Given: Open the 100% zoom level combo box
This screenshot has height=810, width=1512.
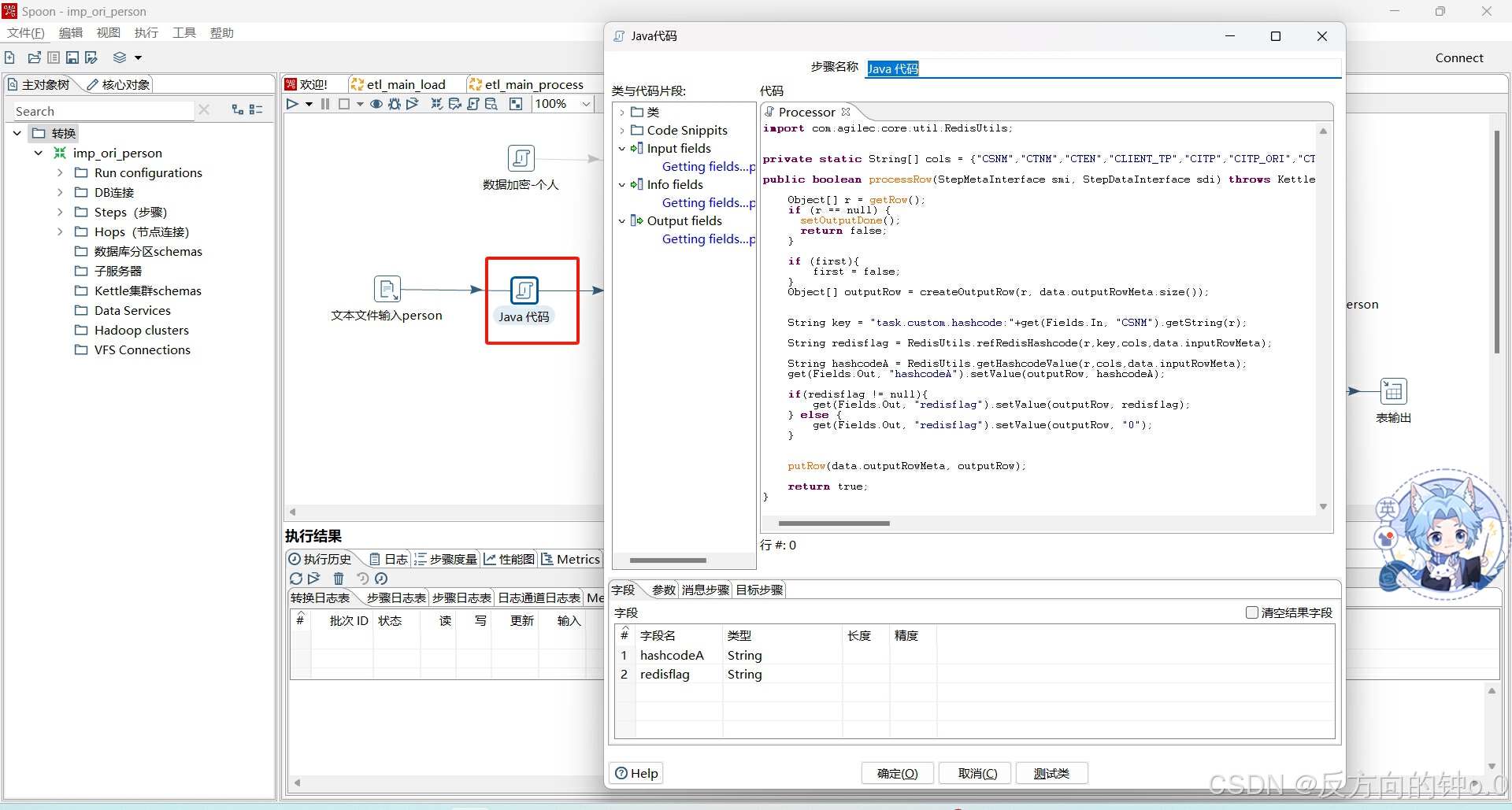Looking at the screenshot, I should (x=563, y=104).
